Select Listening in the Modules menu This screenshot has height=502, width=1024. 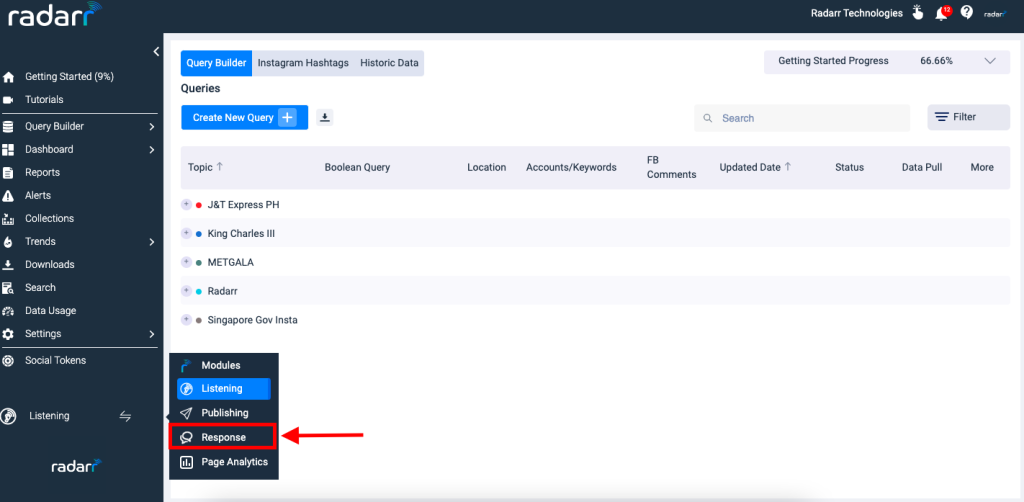(x=223, y=388)
